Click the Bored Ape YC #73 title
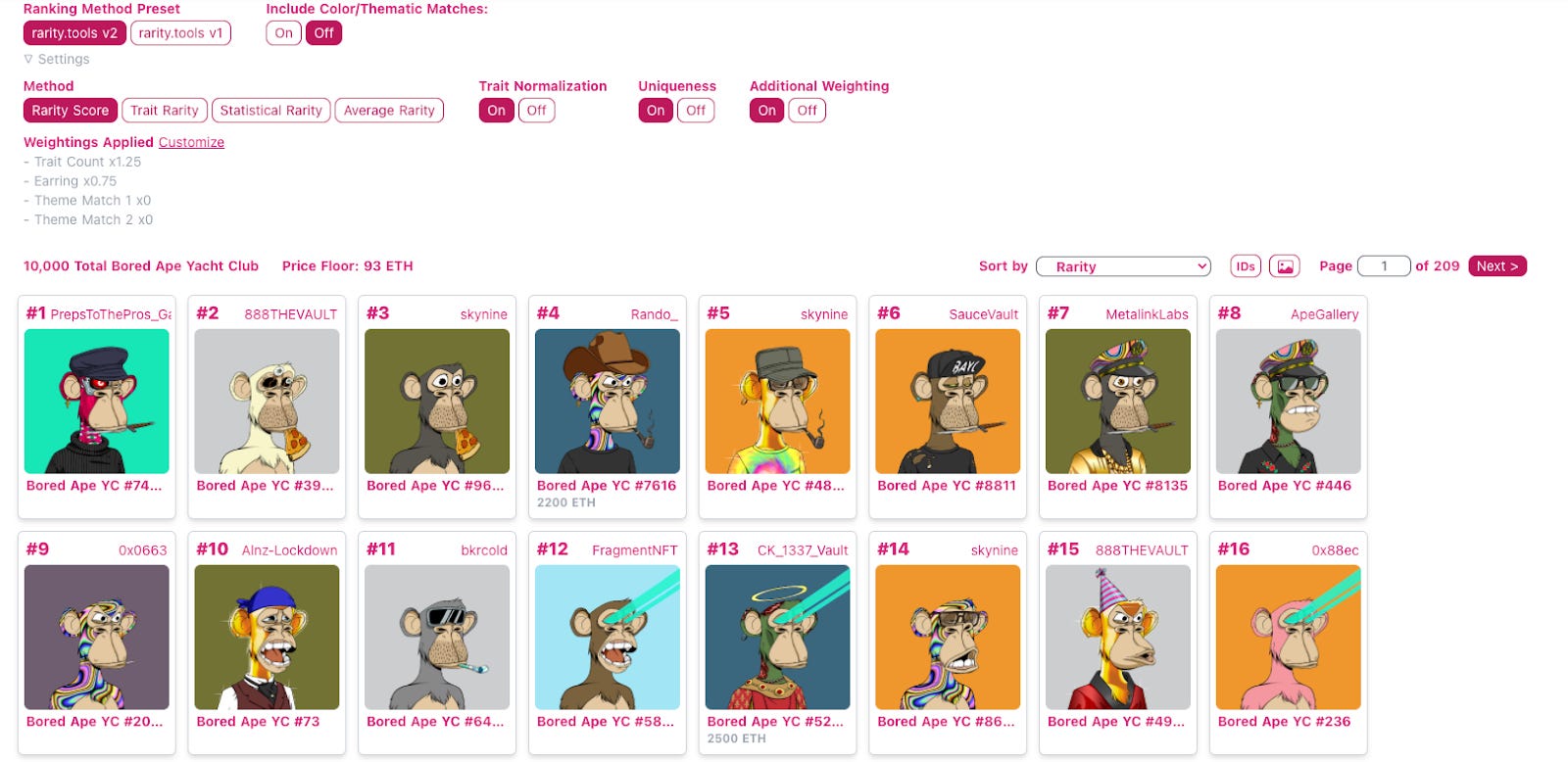The width and height of the screenshot is (1568, 762). [258, 722]
